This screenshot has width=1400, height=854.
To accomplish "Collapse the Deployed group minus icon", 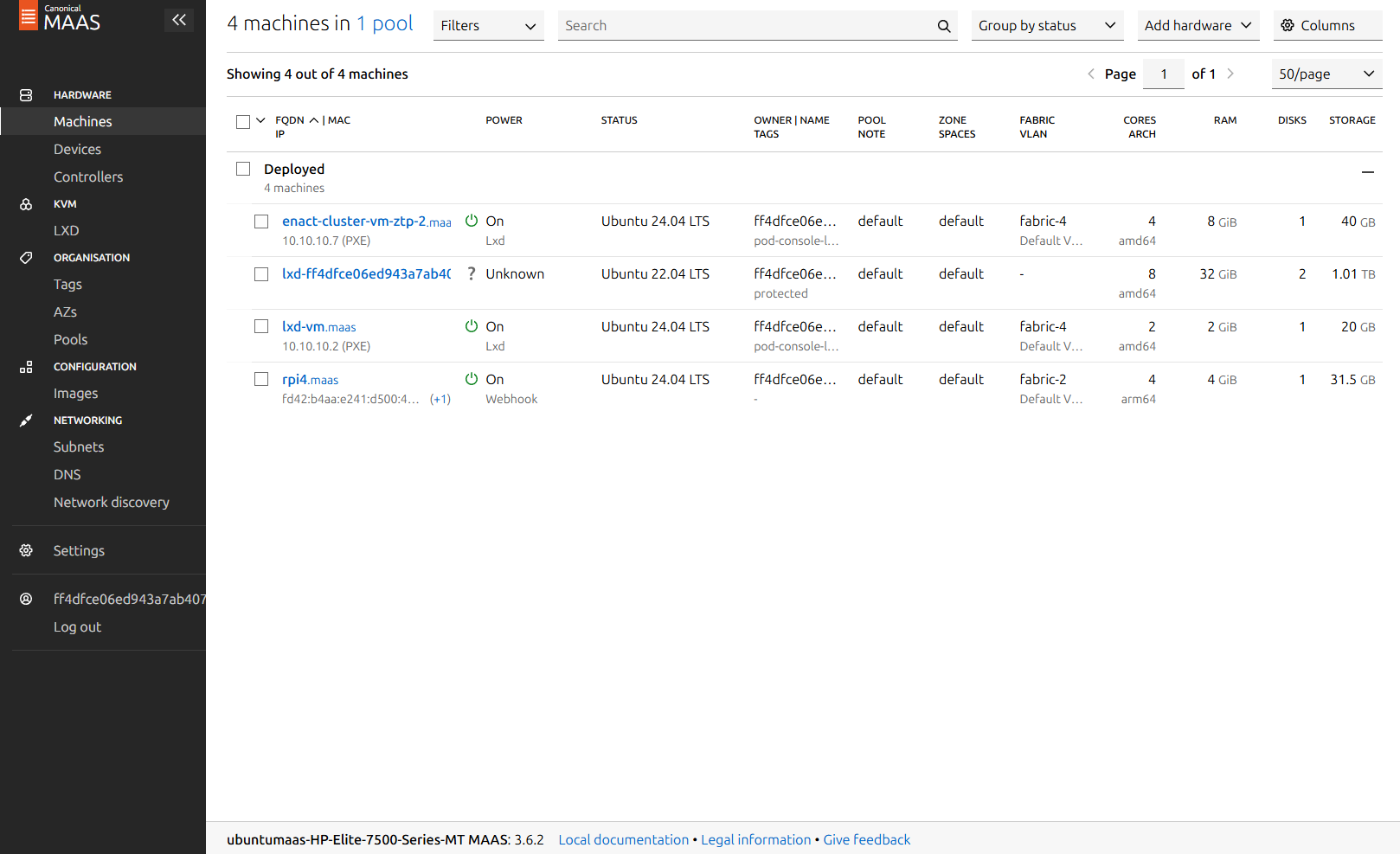I will [x=1367, y=171].
